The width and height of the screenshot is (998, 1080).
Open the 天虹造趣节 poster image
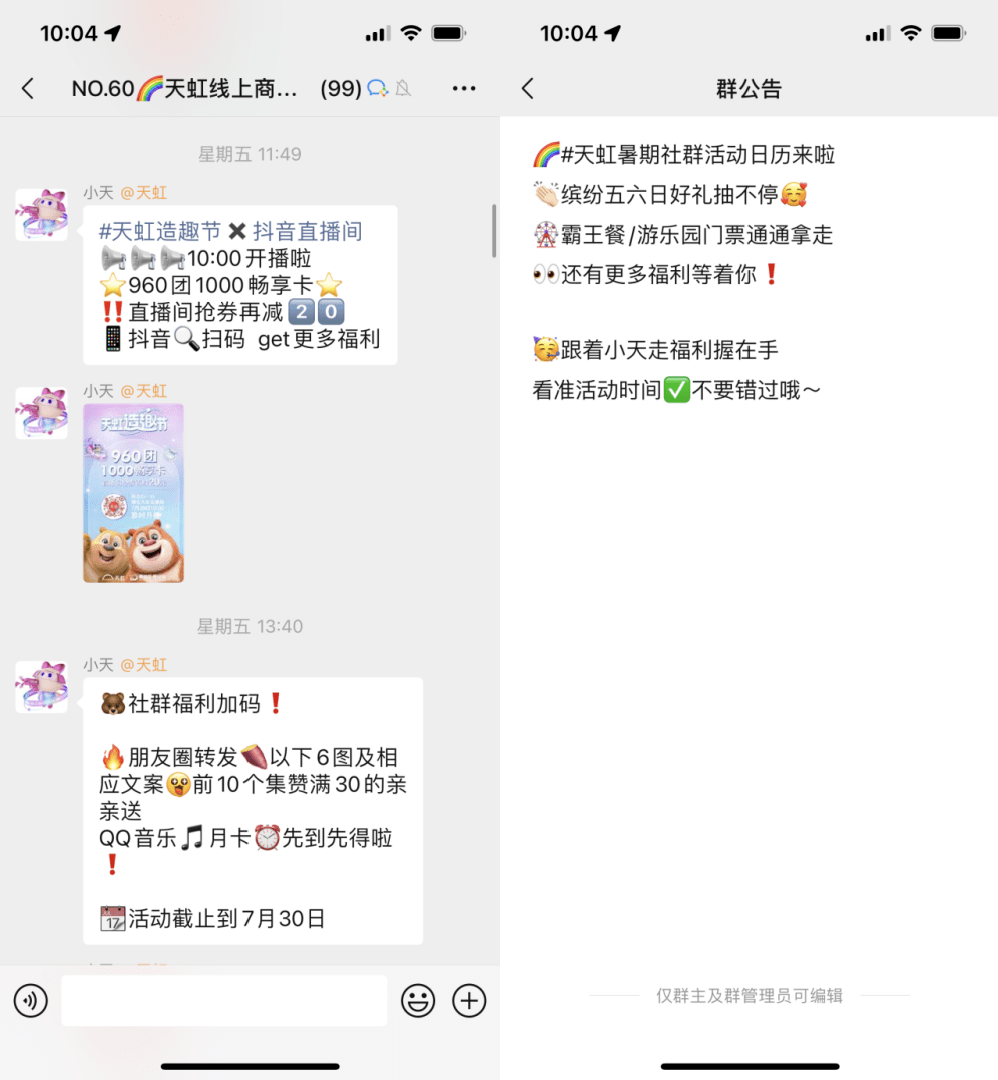pos(134,493)
